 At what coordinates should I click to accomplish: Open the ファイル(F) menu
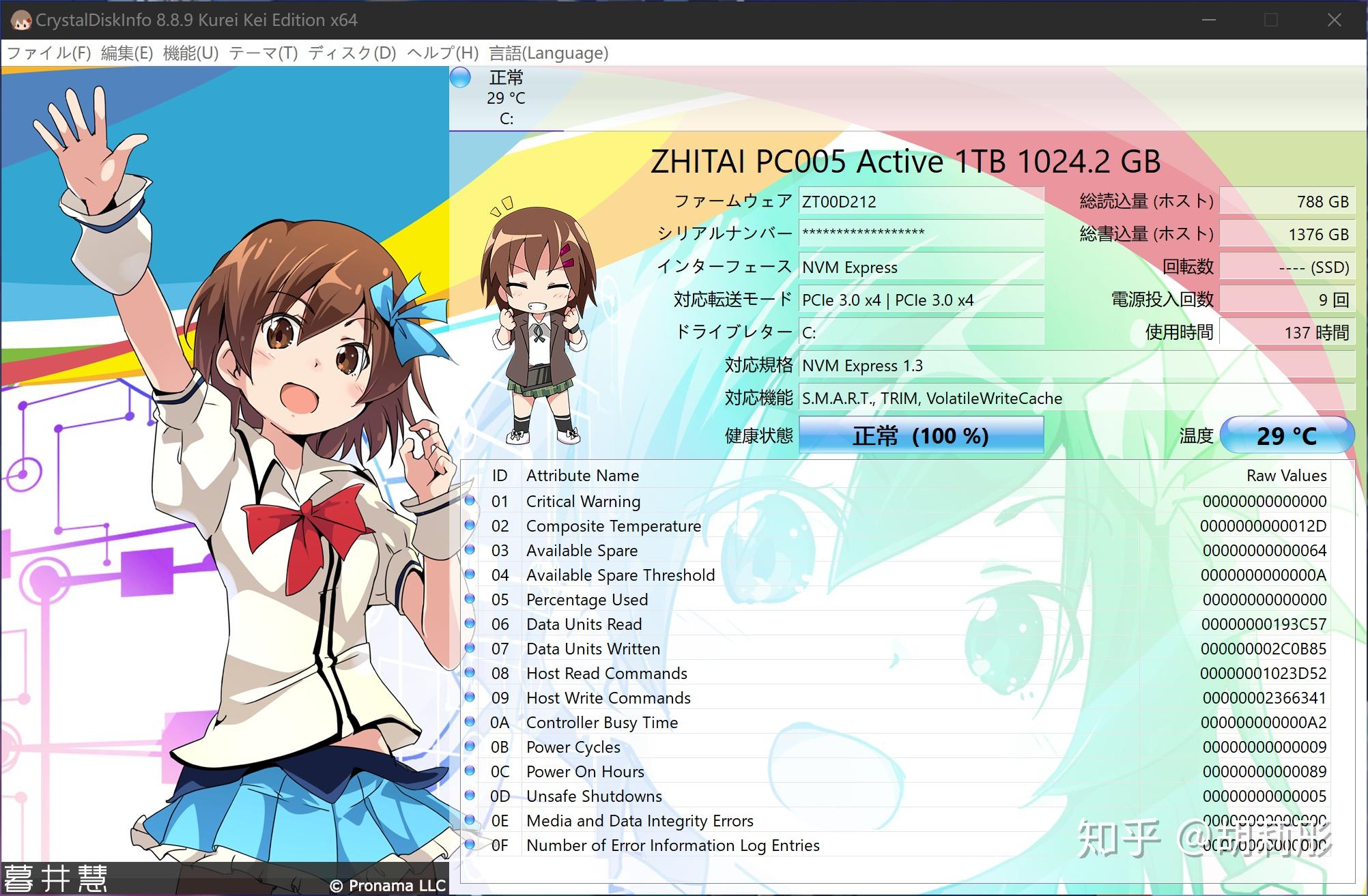pos(48,53)
